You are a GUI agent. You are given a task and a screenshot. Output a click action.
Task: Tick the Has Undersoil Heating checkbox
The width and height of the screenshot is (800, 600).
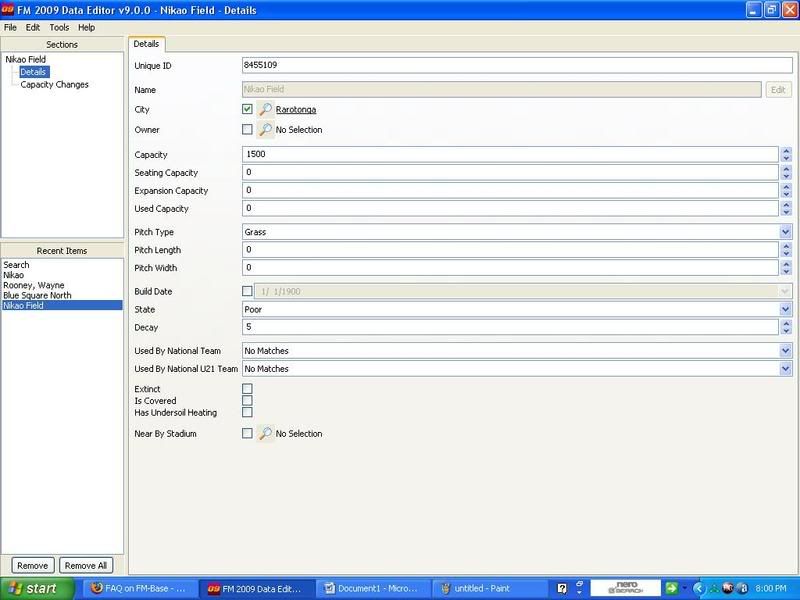click(247, 412)
